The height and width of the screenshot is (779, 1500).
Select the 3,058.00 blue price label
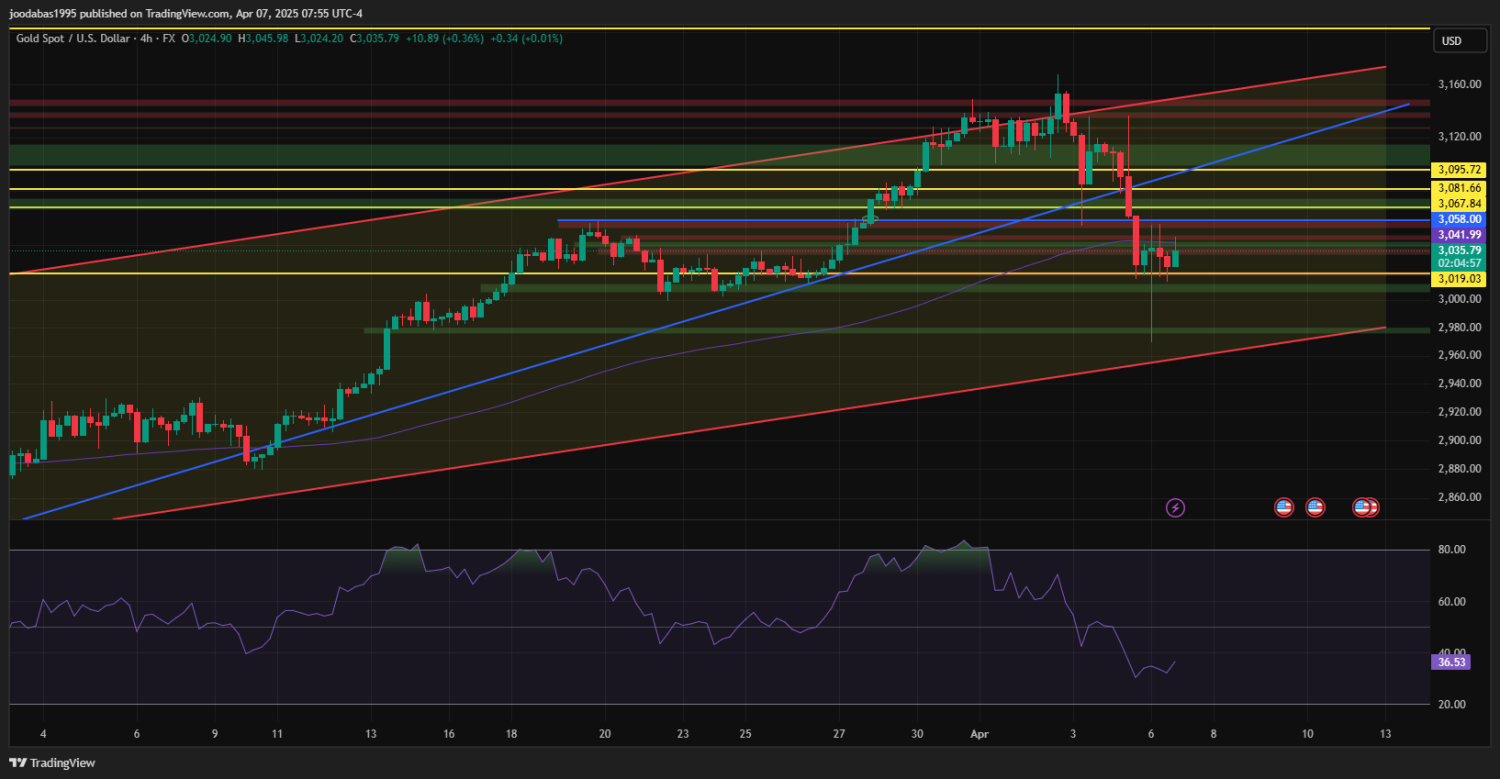pyautogui.click(x=1459, y=219)
